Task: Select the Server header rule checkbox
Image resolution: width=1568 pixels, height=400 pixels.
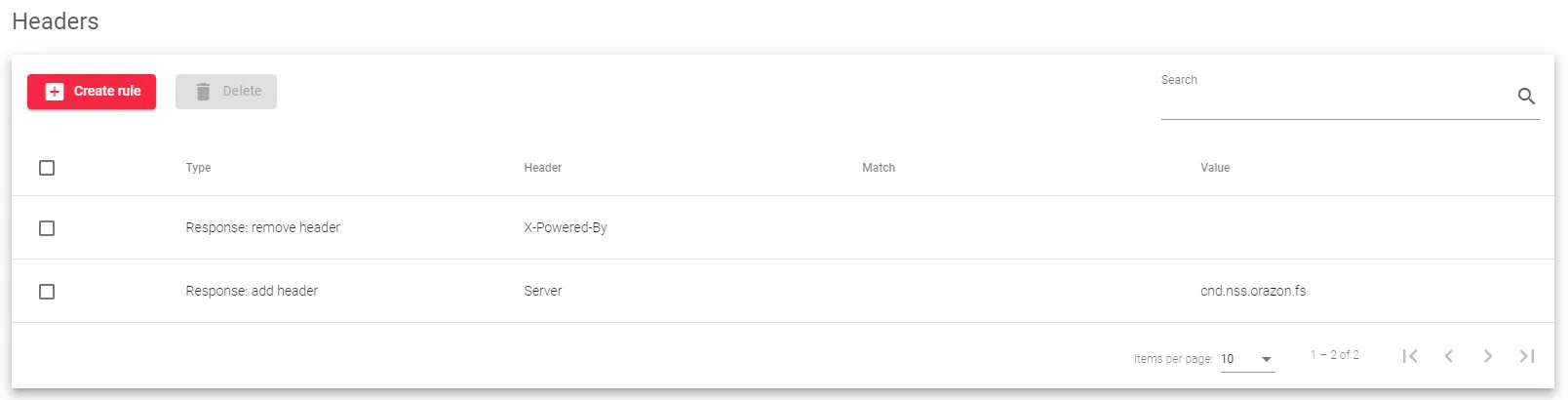Action: [47, 292]
